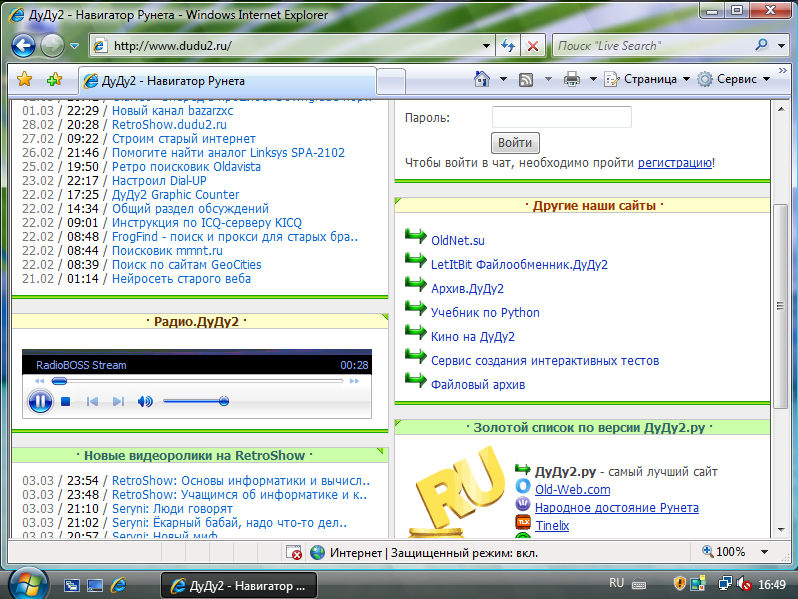Refresh the current page
Image resolution: width=798 pixels, height=599 pixels.
pos(508,46)
